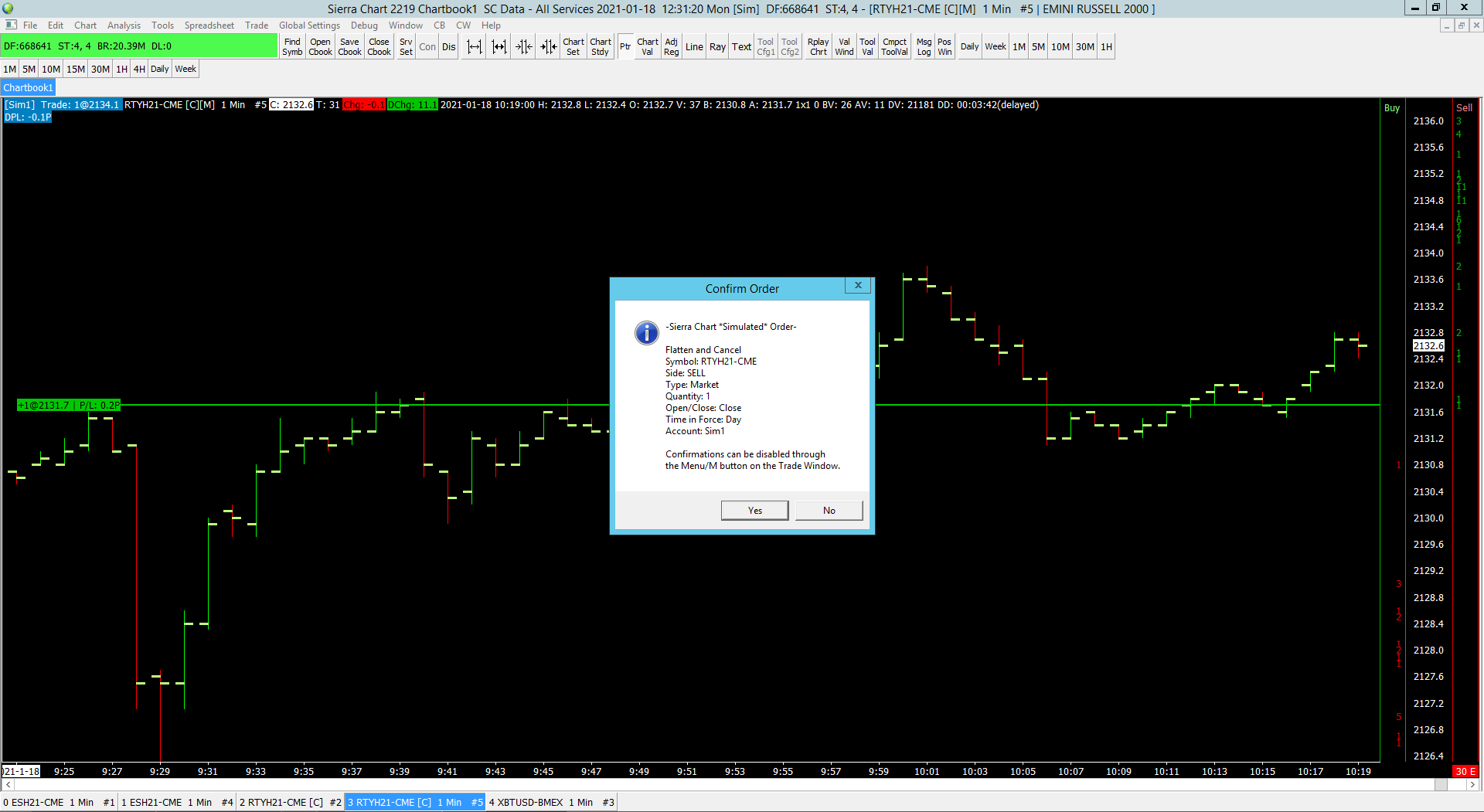Open the Val Wind values window
The width and height of the screenshot is (1484, 812).
click(x=845, y=46)
